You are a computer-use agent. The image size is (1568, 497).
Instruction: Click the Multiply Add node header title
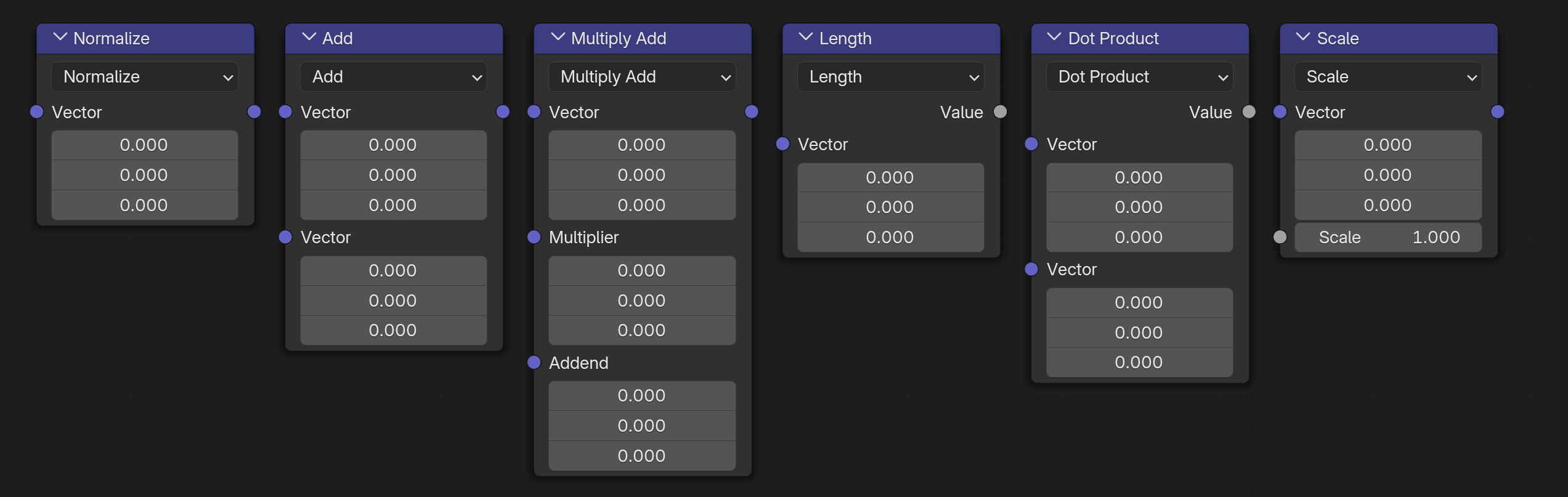[619, 38]
